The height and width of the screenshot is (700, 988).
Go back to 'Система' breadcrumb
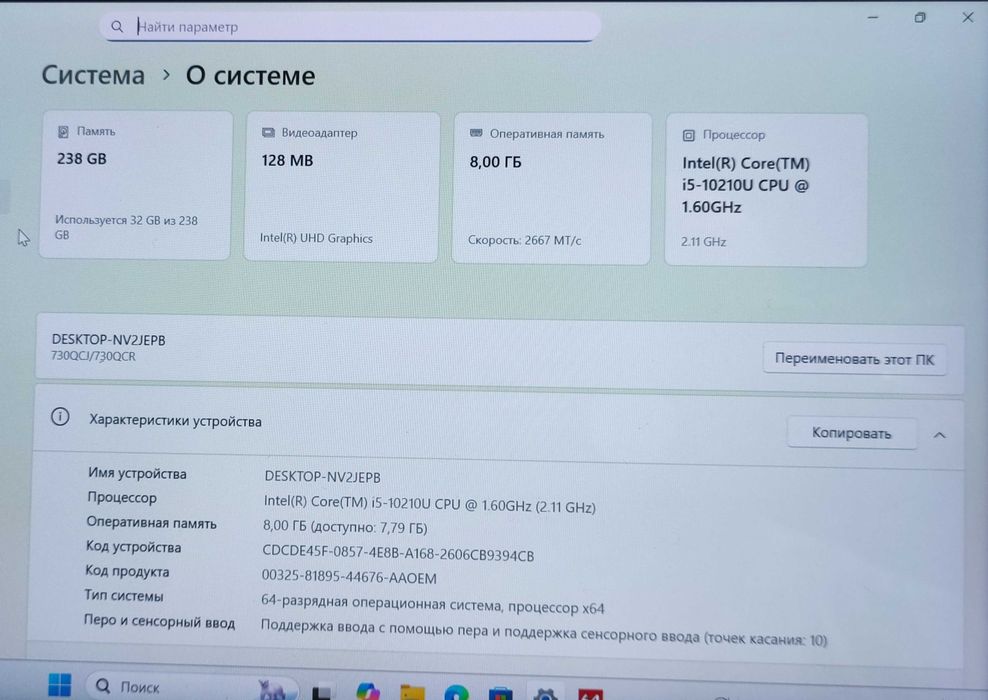[x=93, y=75]
